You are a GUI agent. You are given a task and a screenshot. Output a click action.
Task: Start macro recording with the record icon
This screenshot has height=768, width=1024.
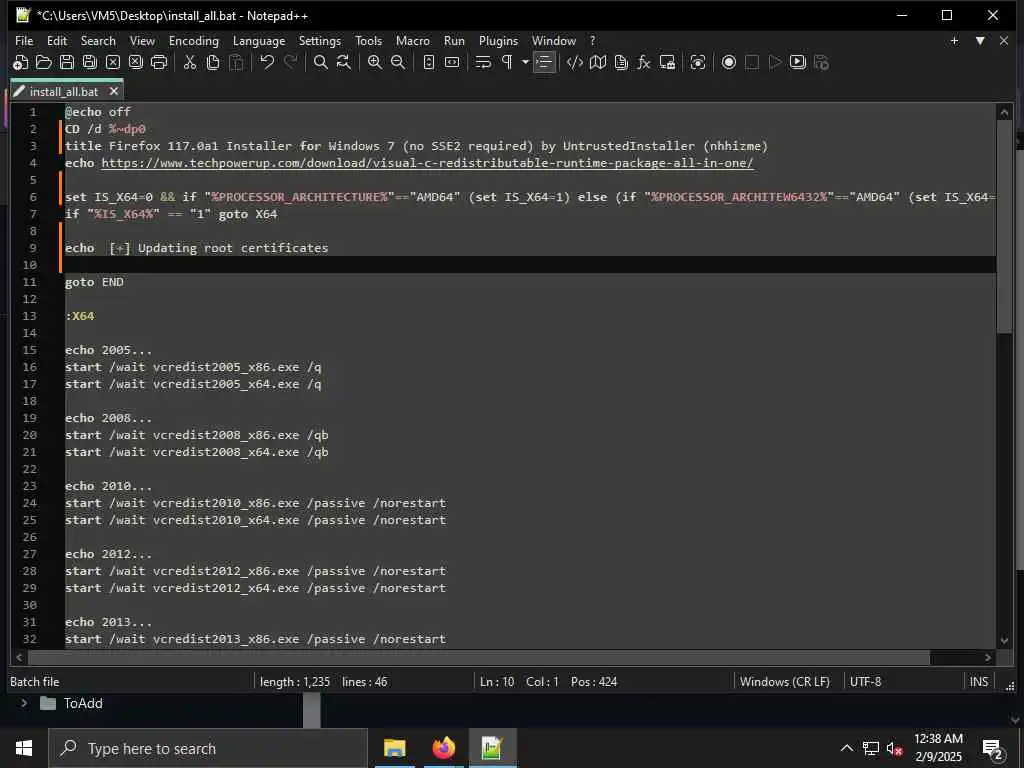[729, 62]
